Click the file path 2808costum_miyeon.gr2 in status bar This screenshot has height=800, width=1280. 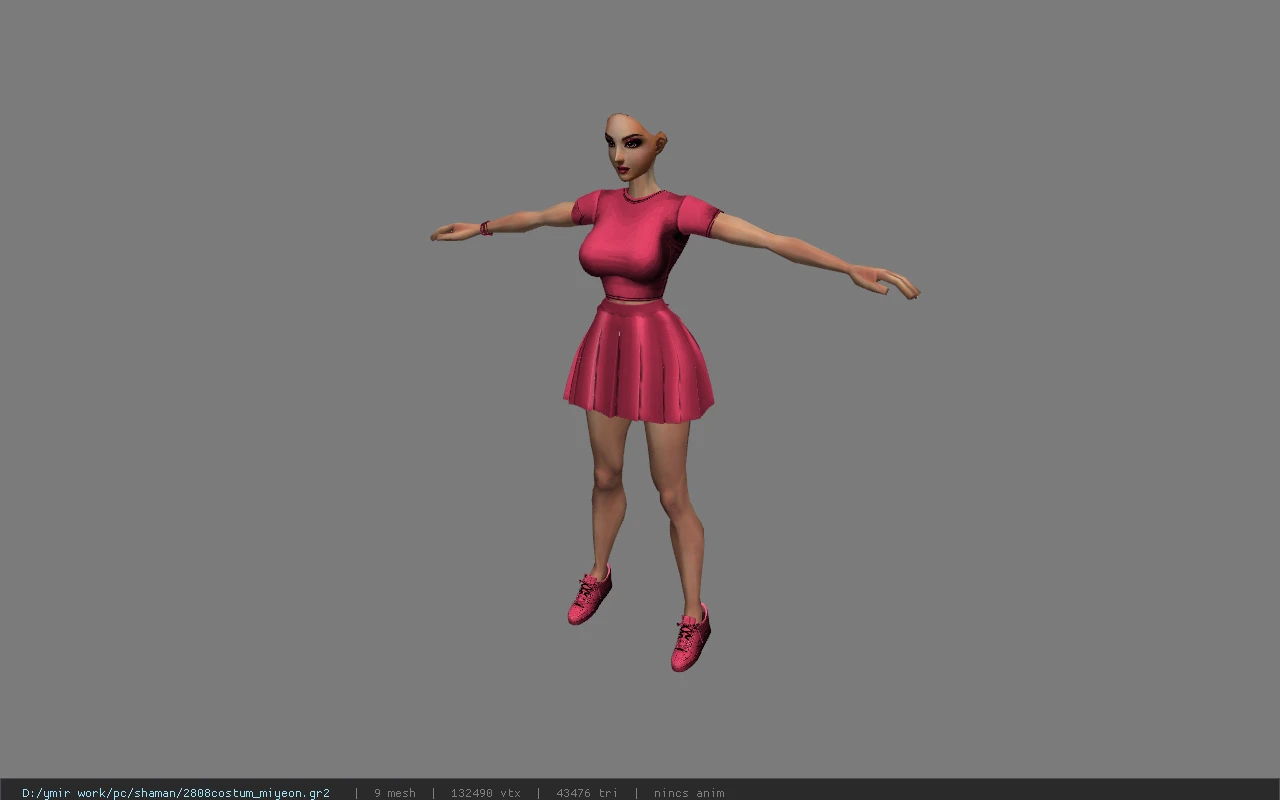pos(176,793)
